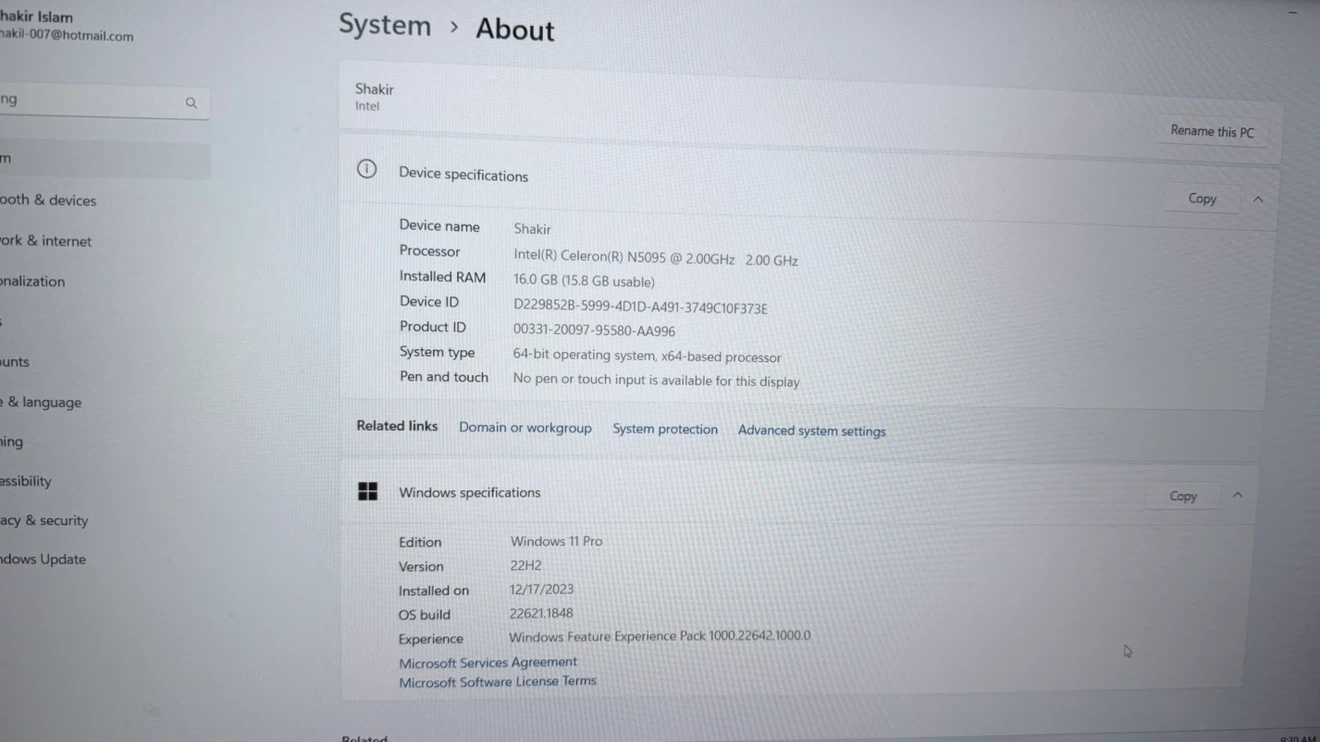Open the Domain or workgroup link
The image size is (1320, 742).
(x=525, y=427)
